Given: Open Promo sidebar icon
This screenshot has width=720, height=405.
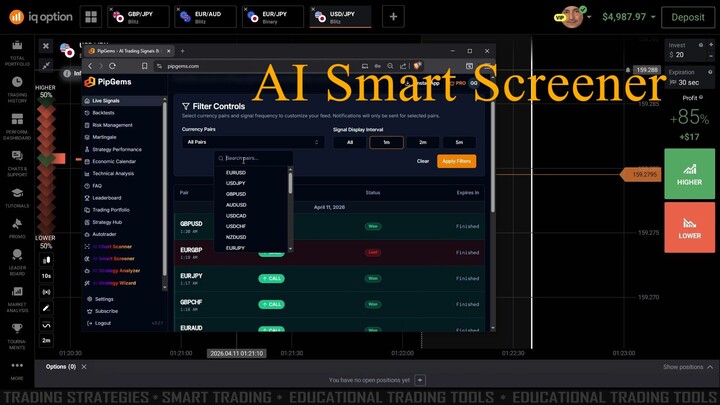Looking at the screenshot, I should [17, 228].
